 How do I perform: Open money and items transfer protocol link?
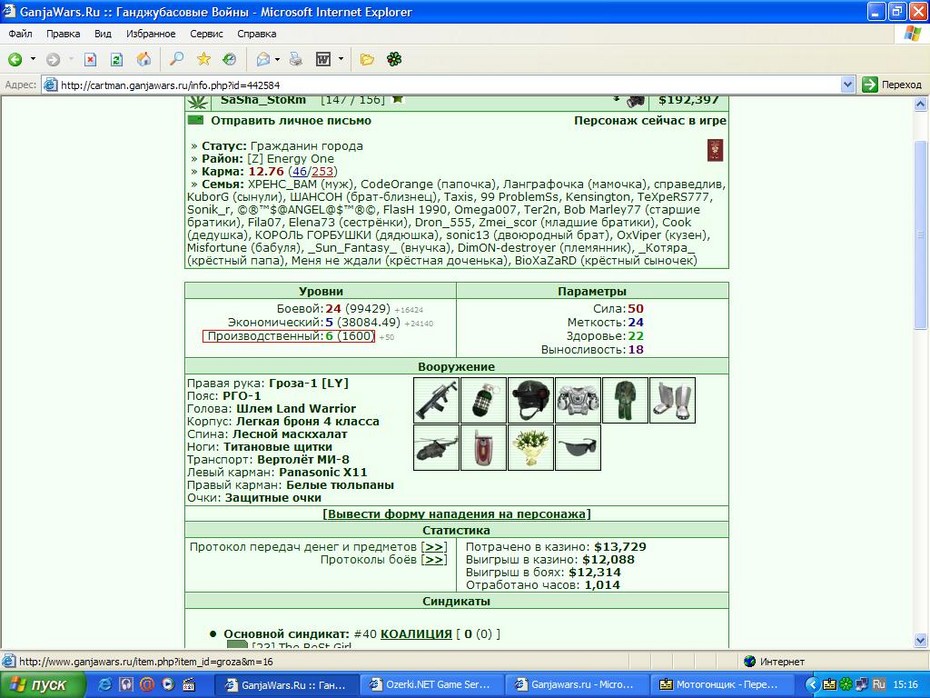tap(435, 547)
